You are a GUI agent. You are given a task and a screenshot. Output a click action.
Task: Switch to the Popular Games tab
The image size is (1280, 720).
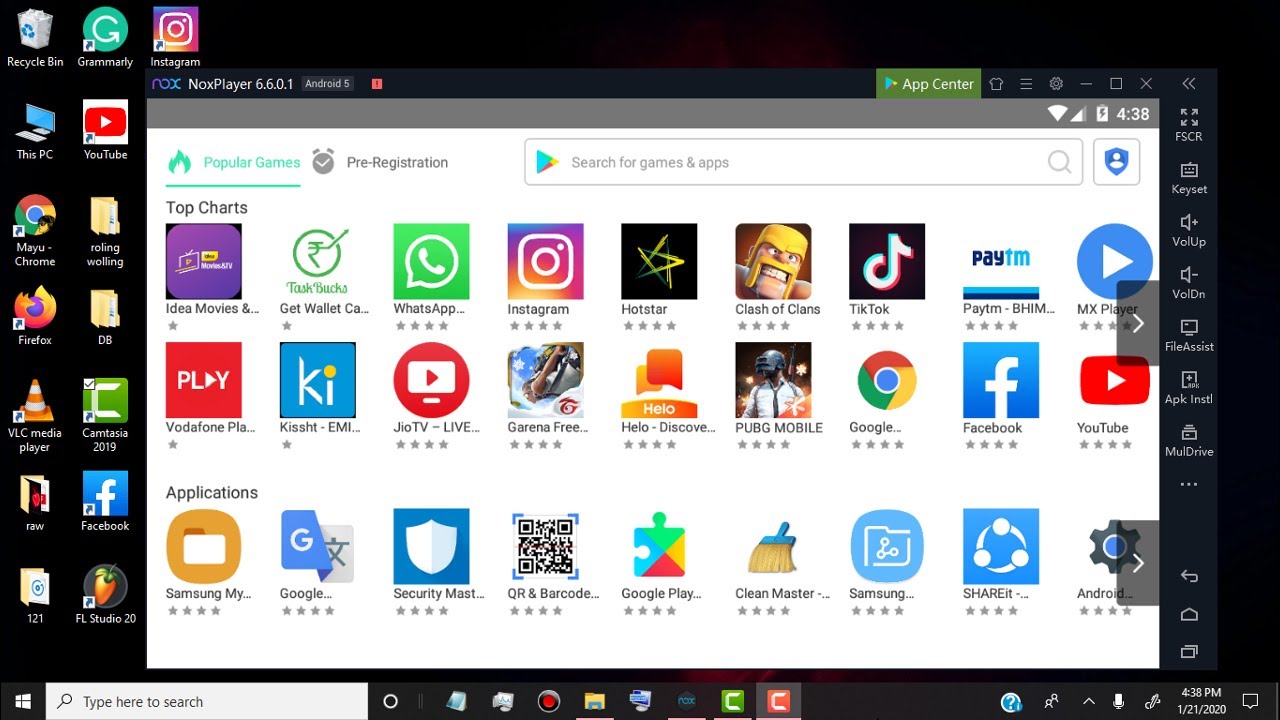click(234, 162)
